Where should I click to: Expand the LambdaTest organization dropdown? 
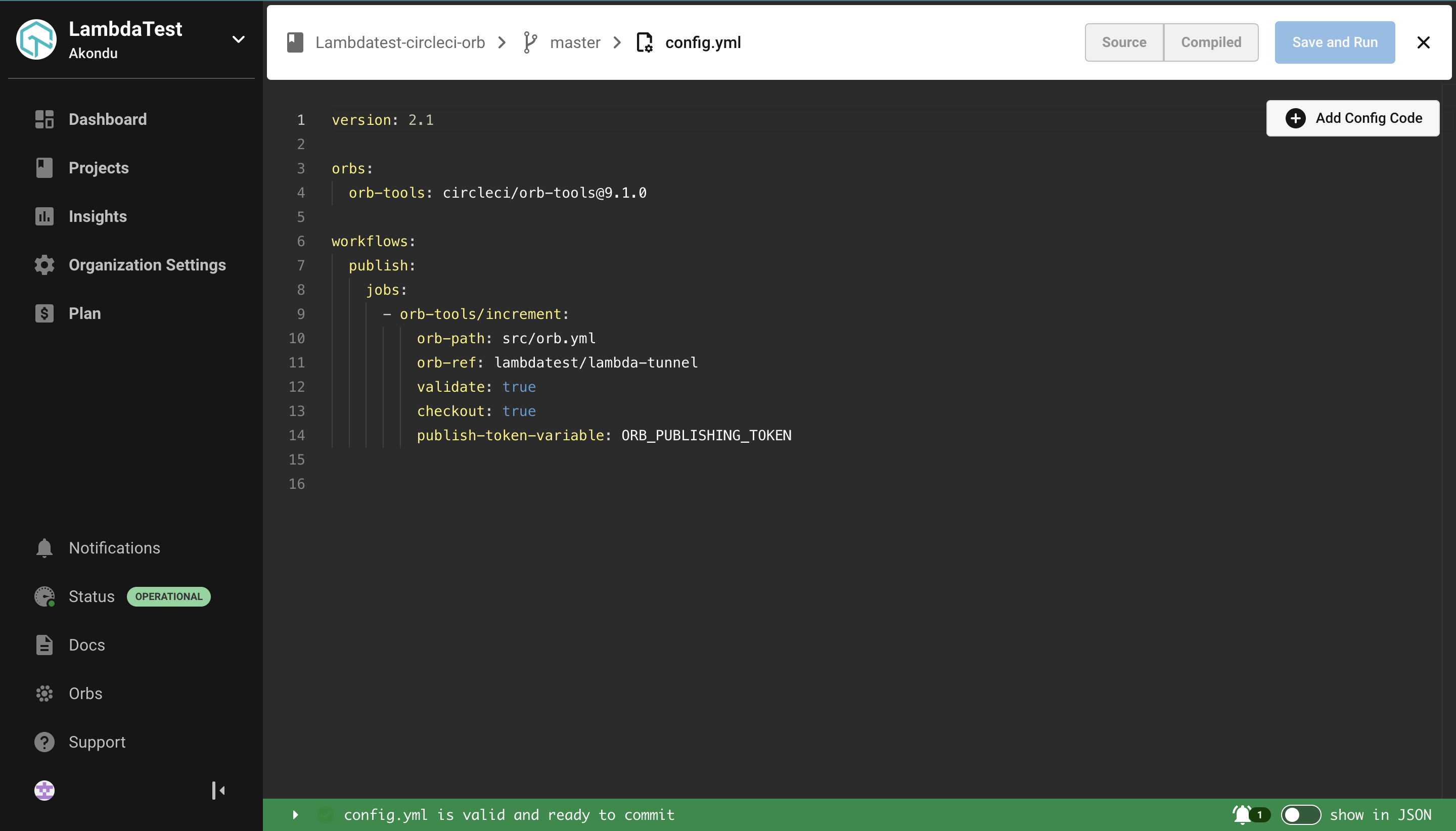(x=239, y=39)
